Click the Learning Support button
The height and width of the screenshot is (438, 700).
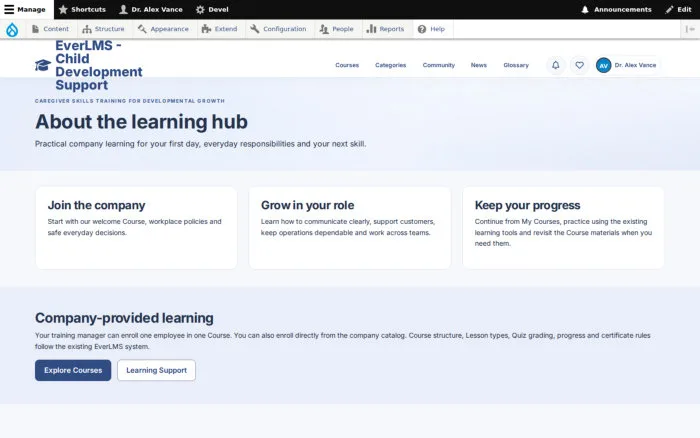156,370
